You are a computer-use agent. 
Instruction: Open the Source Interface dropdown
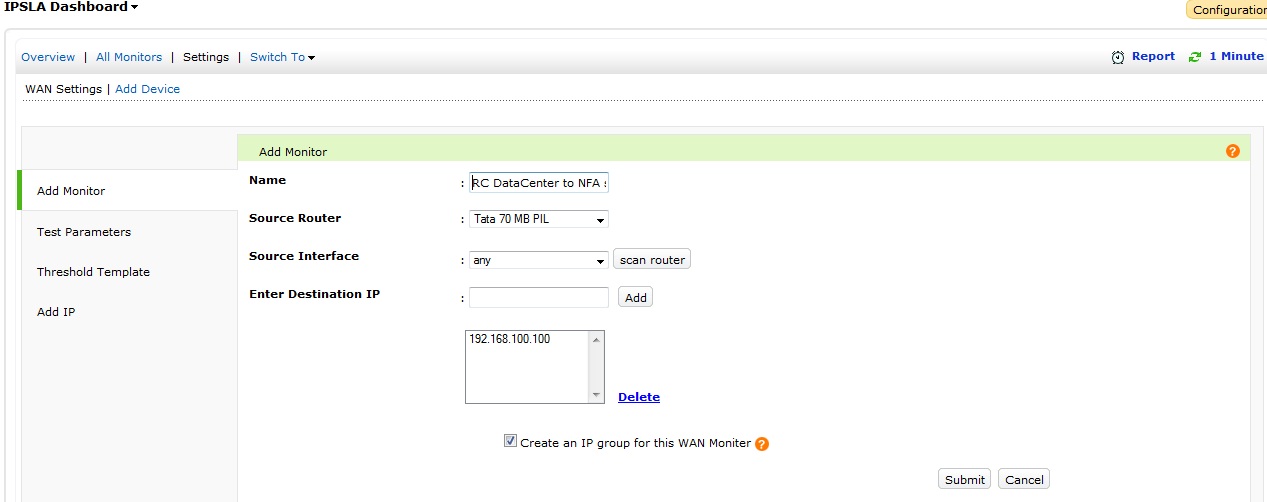point(600,261)
